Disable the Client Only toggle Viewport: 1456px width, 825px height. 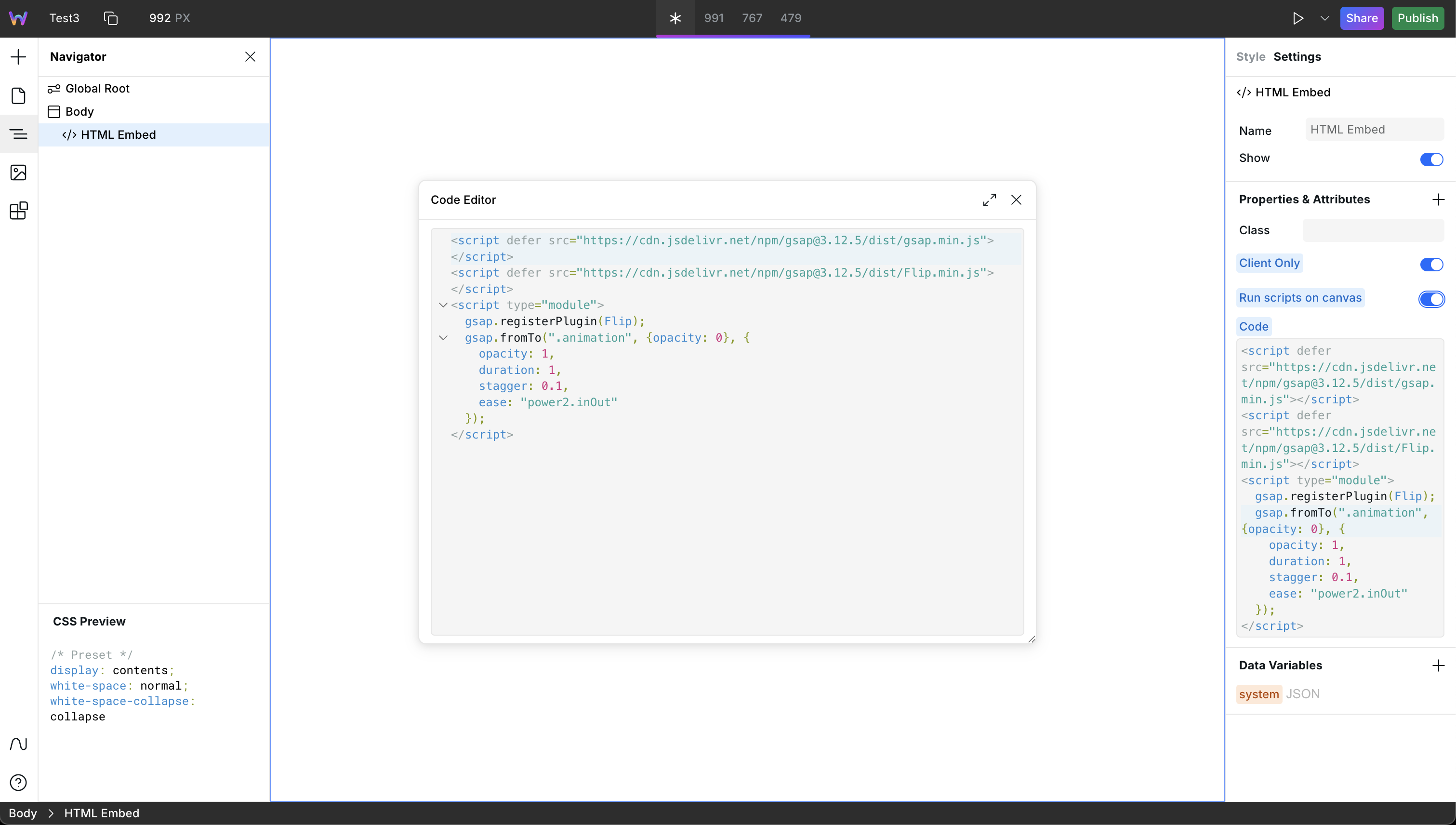(x=1431, y=264)
